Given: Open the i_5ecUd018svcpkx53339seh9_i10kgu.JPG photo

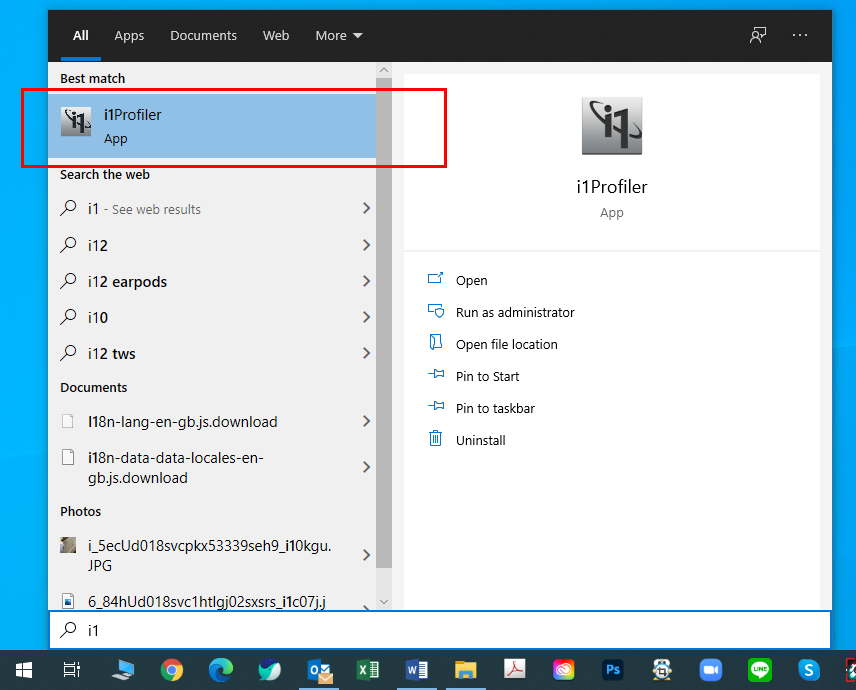Looking at the screenshot, I should [210, 555].
